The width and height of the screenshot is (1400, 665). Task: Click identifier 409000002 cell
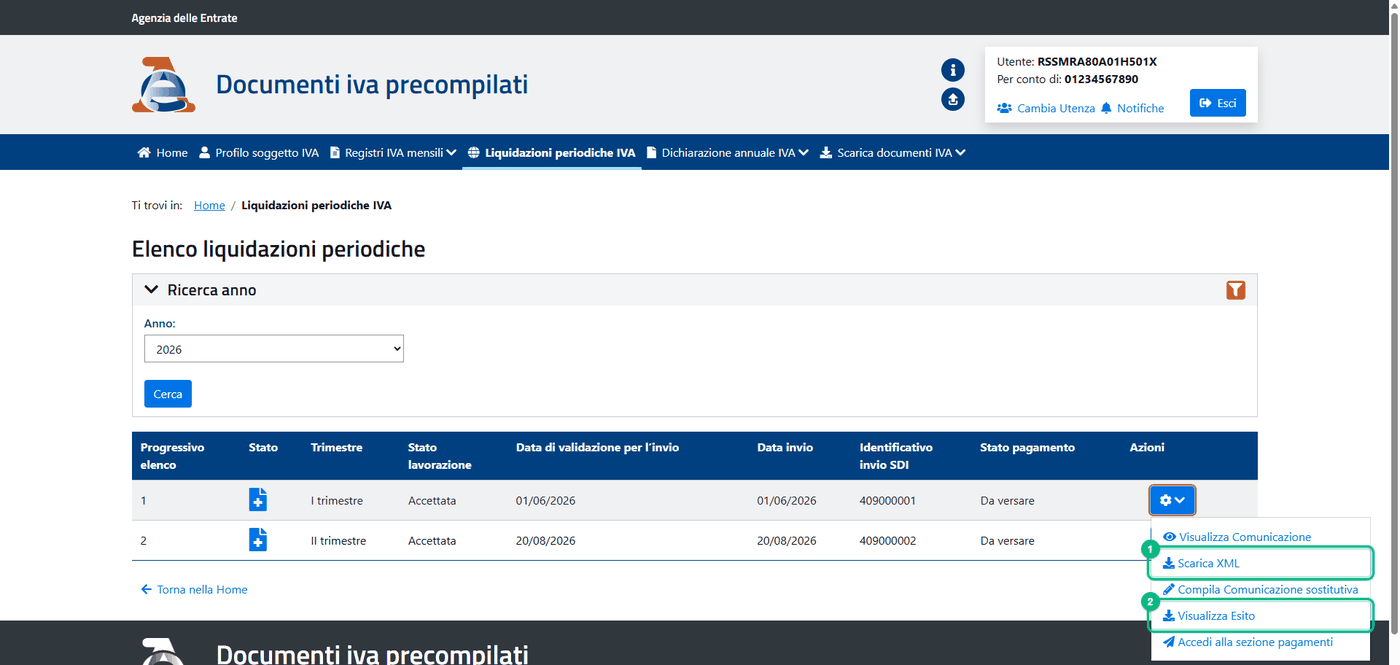(x=887, y=540)
